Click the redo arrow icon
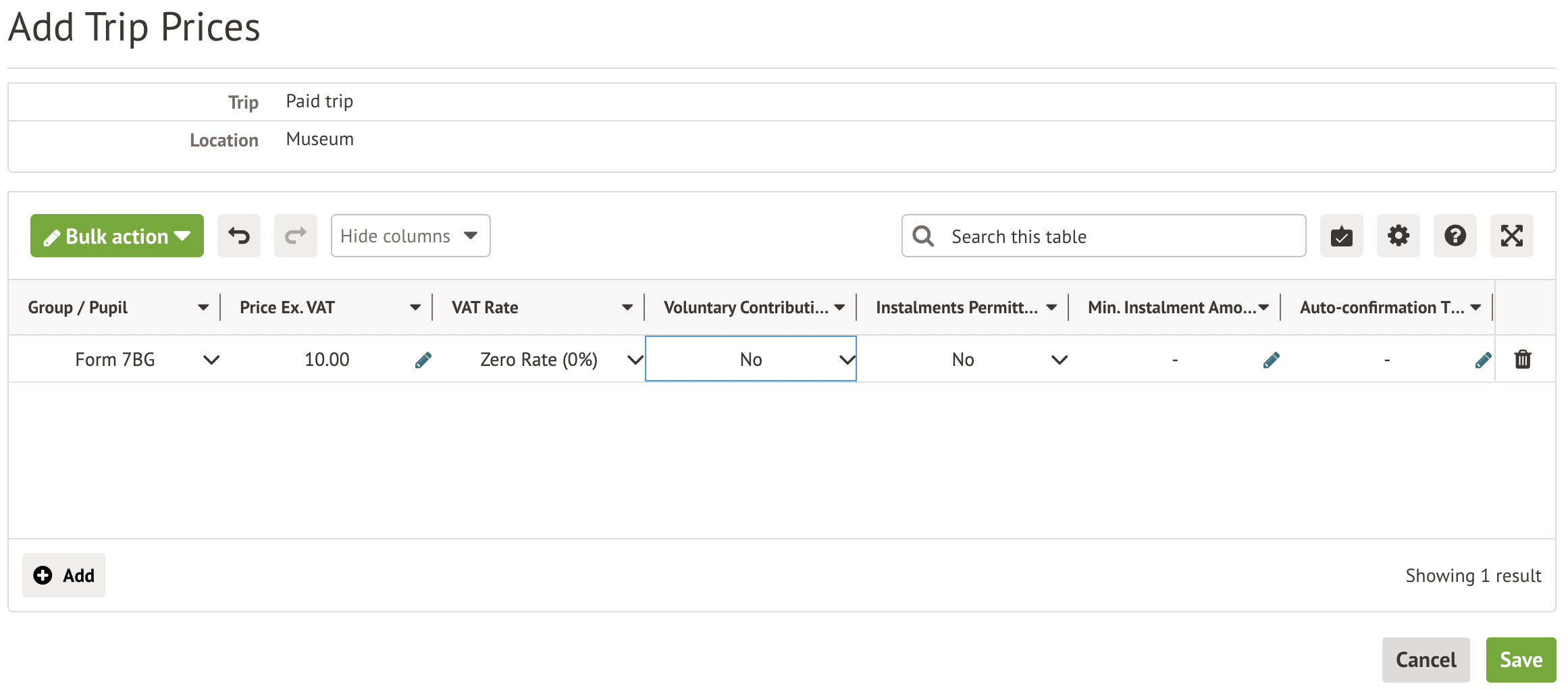The image size is (1568, 690). [295, 236]
